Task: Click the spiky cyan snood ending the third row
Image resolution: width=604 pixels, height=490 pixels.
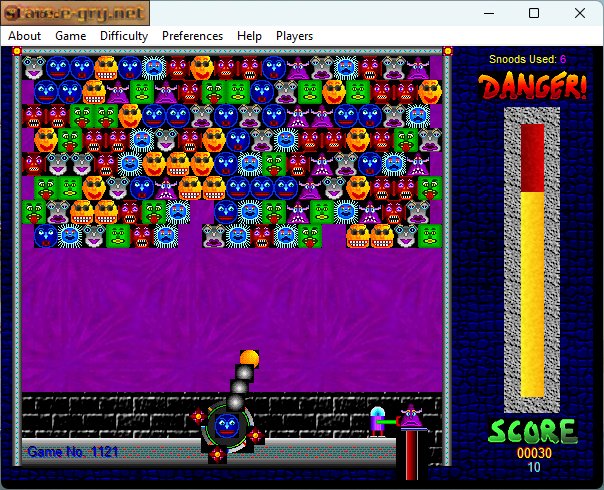Action: (x=418, y=116)
